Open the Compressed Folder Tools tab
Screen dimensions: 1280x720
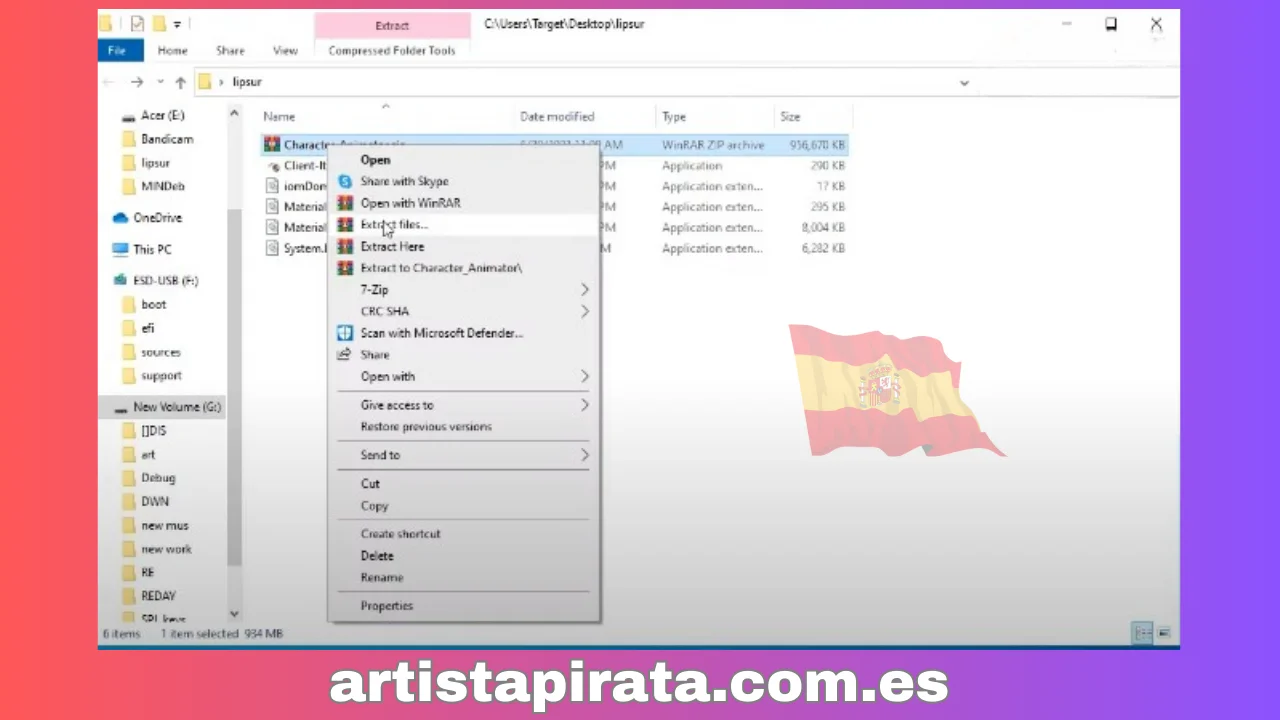pos(392,51)
